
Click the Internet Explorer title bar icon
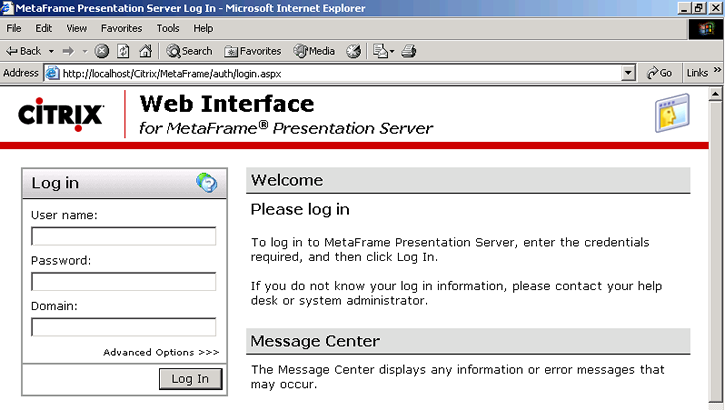click(x=7, y=8)
